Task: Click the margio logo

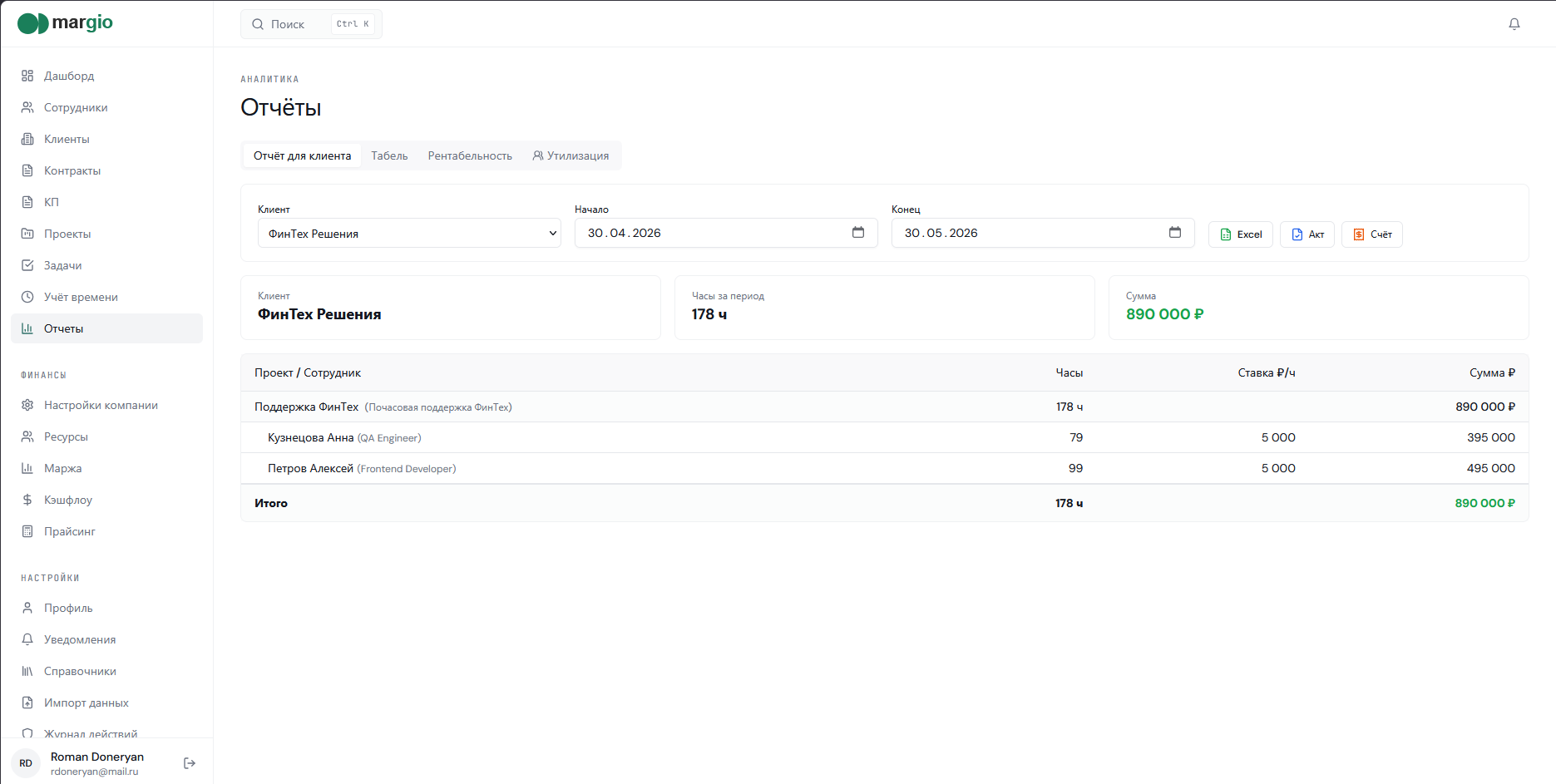Action: [65, 23]
